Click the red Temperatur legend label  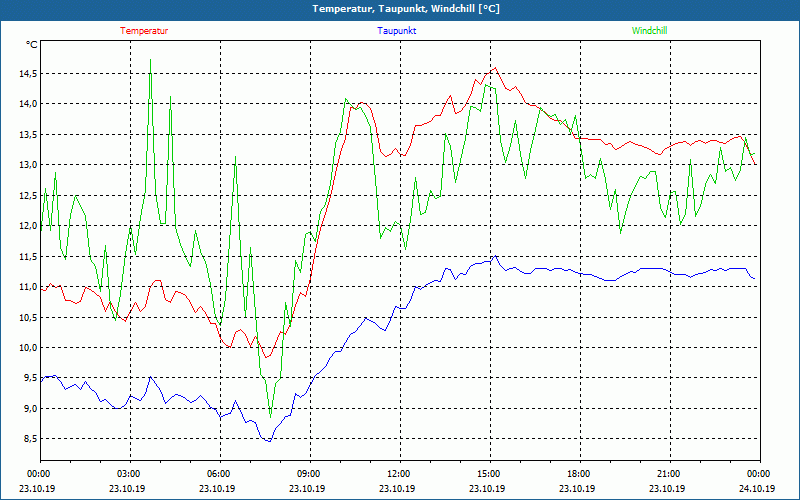pos(144,31)
